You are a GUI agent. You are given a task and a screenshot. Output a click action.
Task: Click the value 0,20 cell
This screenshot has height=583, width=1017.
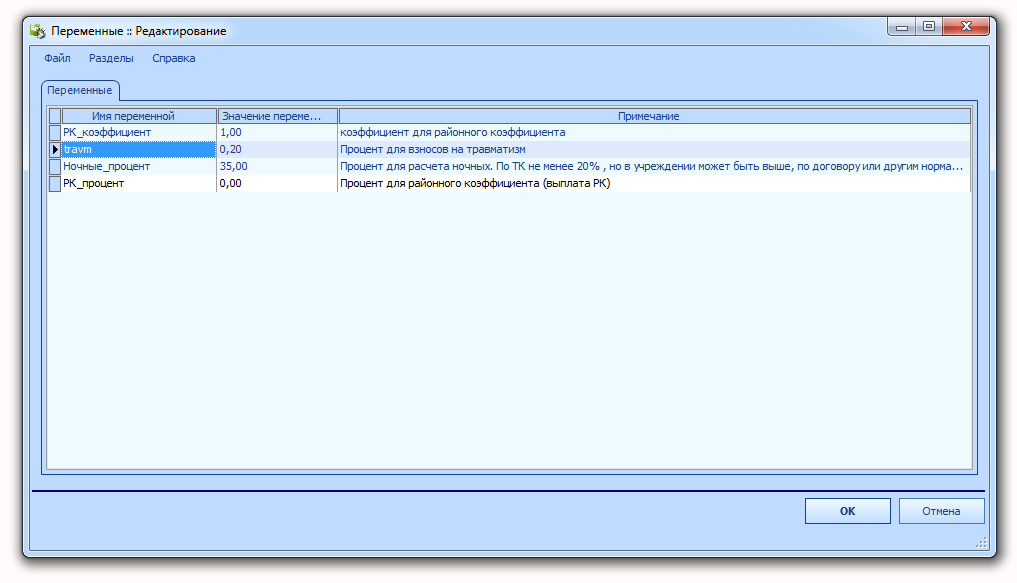coord(277,149)
